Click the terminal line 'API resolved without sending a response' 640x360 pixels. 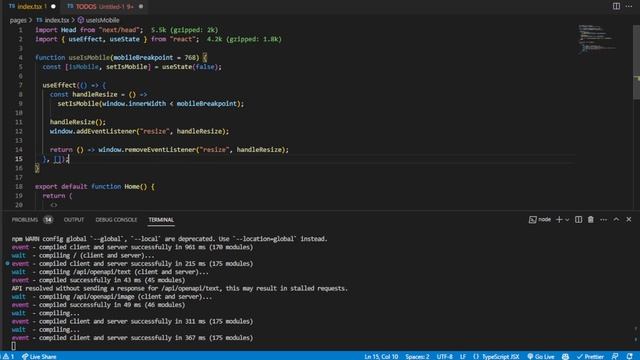[x=180, y=288]
